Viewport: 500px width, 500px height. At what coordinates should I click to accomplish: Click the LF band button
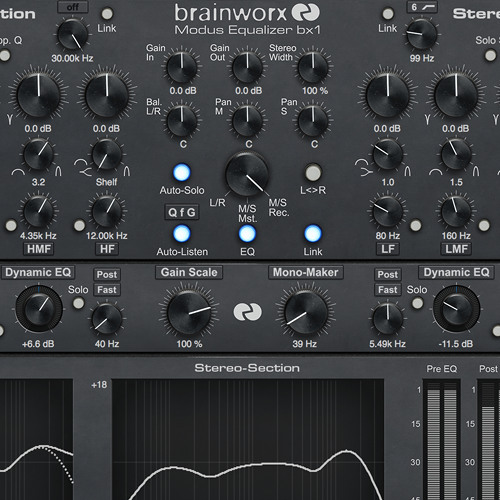(x=388, y=249)
